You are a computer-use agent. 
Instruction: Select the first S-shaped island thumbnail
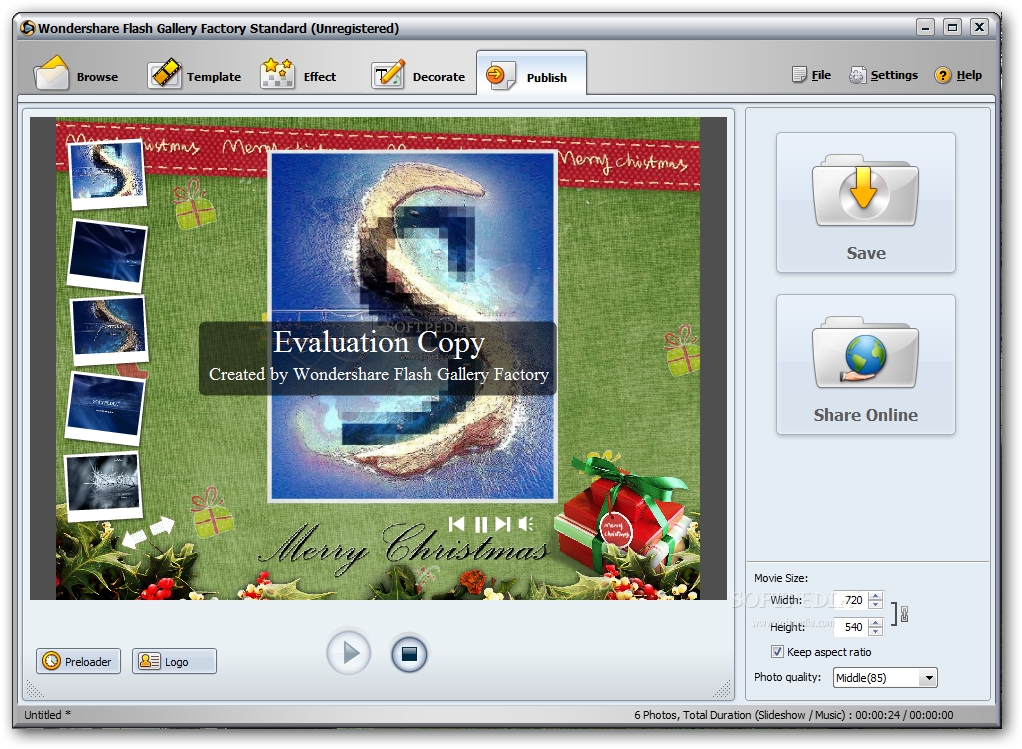[108, 173]
